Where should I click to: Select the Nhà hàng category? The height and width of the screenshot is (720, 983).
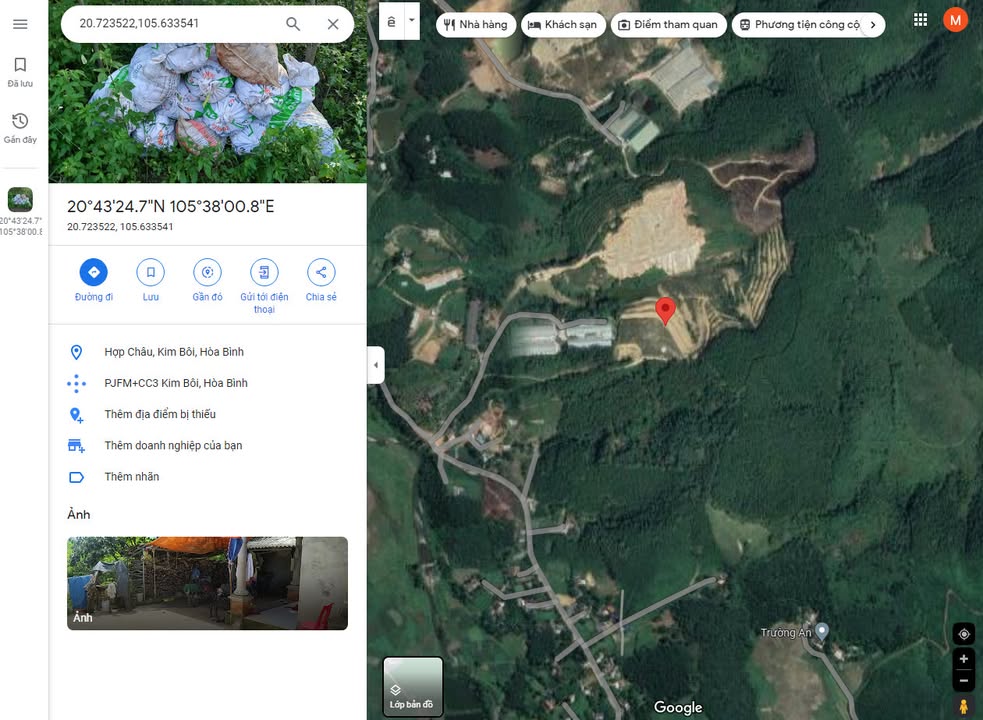point(475,24)
